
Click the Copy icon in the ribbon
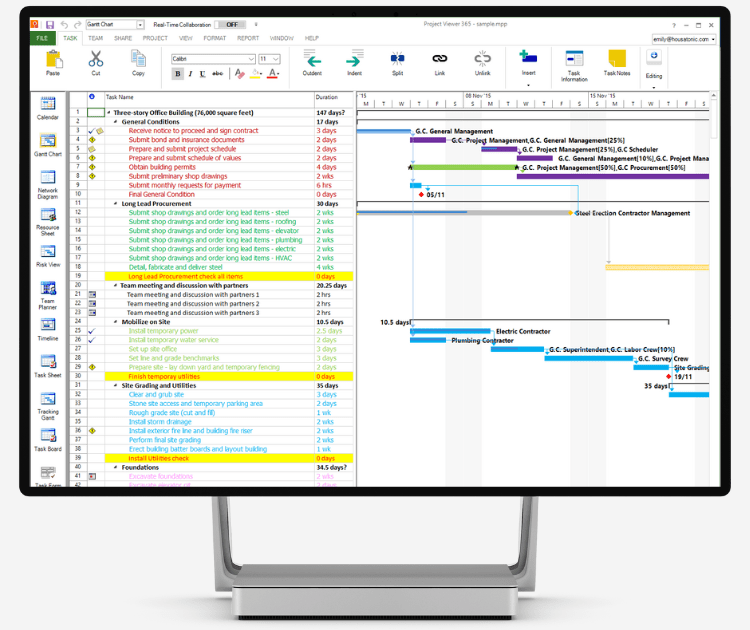pyautogui.click(x=138, y=58)
